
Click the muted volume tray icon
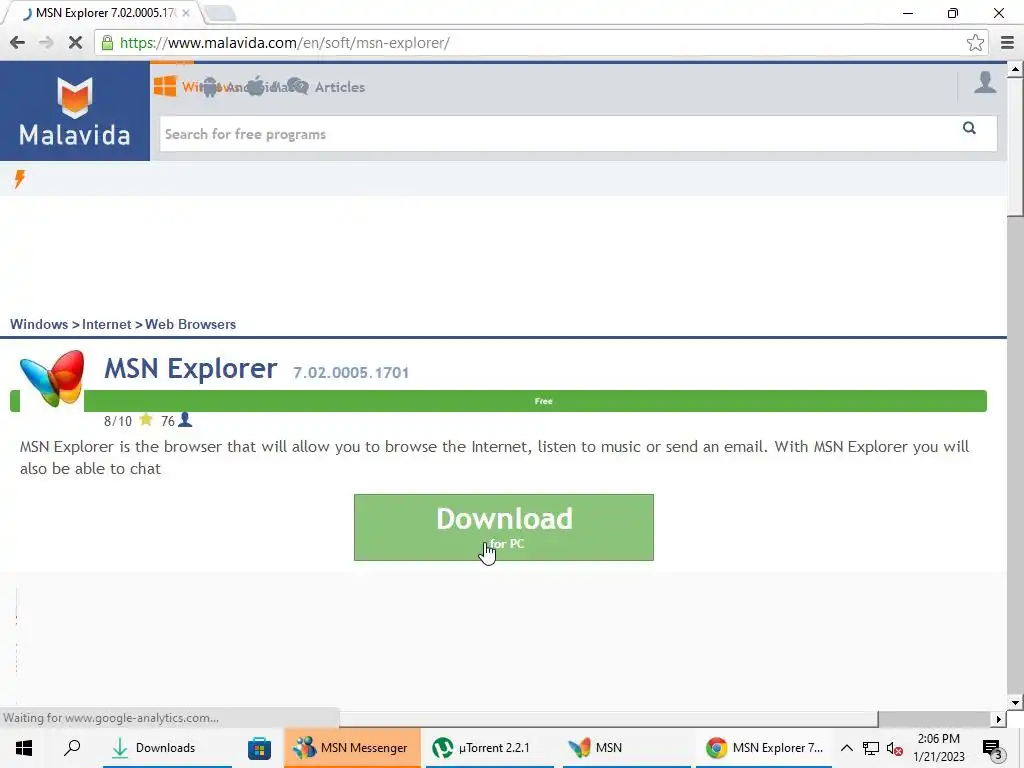click(894, 748)
